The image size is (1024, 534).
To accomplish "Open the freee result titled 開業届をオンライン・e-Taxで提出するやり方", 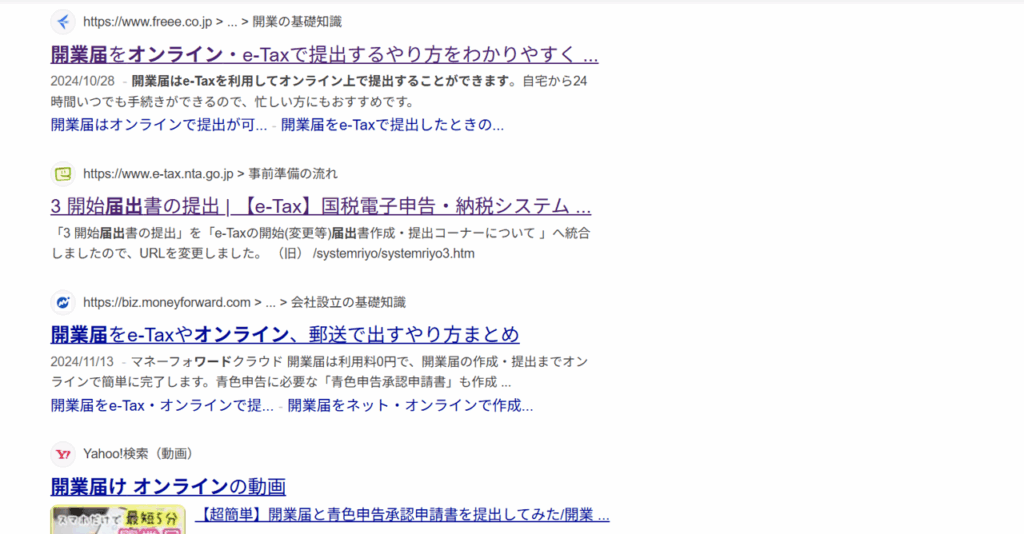I will tap(324, 54).
